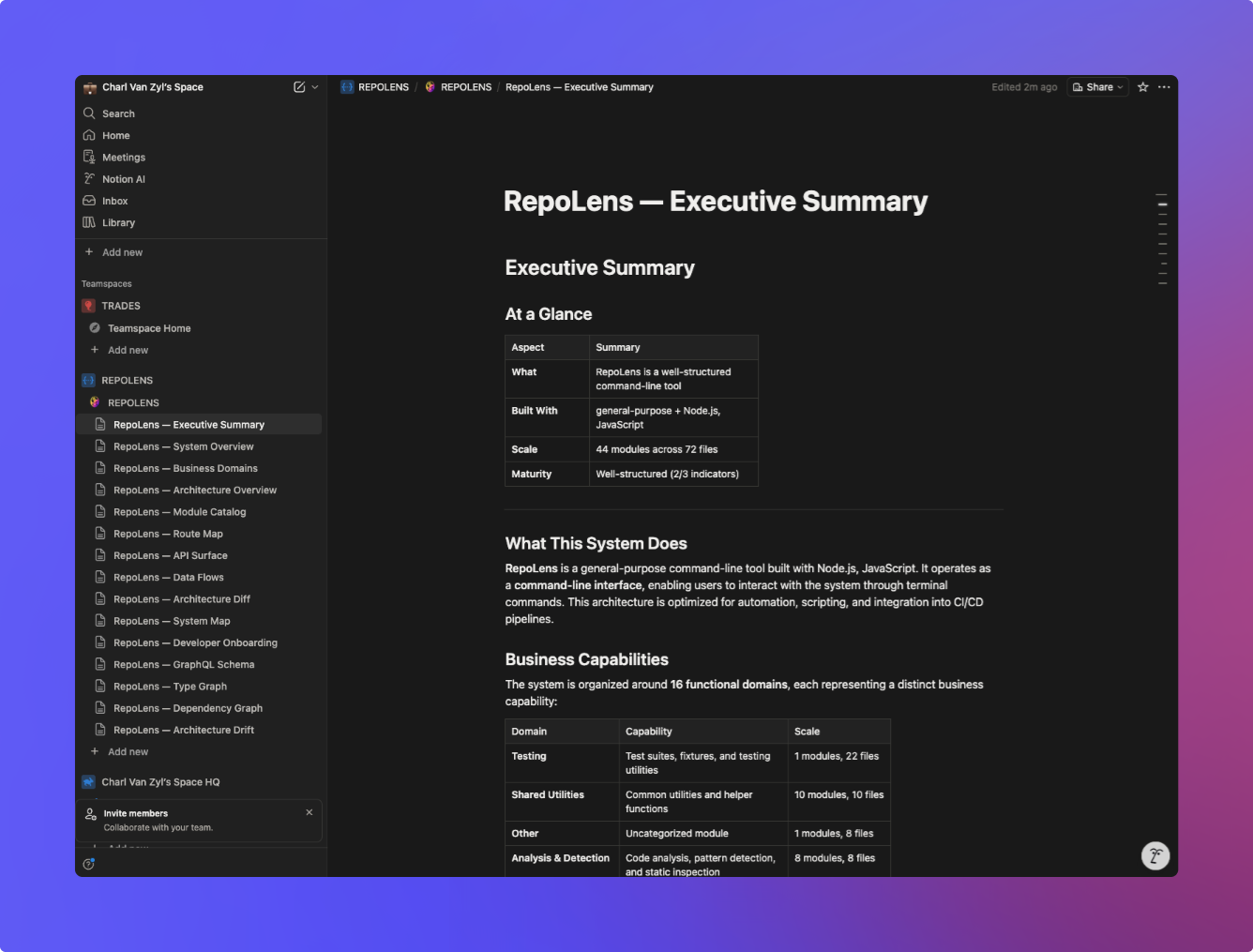Click the page title heading
Viewport: 1253px width, 952px height.
716,202
